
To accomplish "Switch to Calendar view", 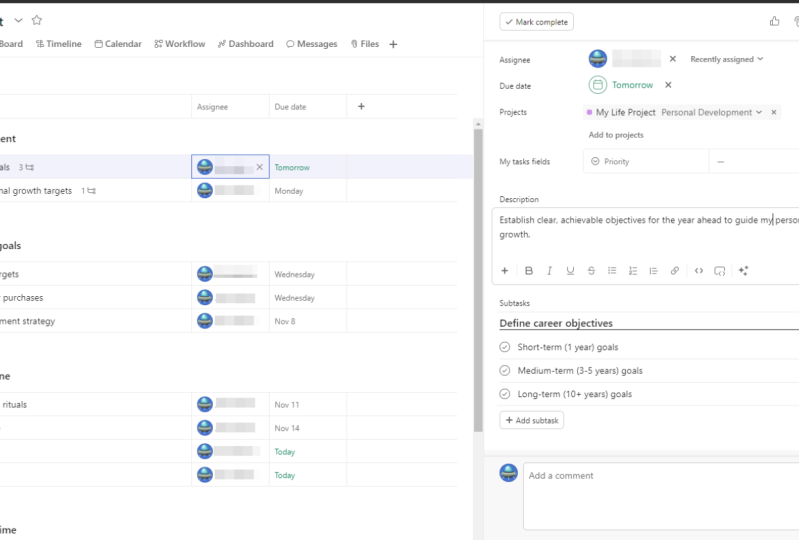I will tap(118, 44).
